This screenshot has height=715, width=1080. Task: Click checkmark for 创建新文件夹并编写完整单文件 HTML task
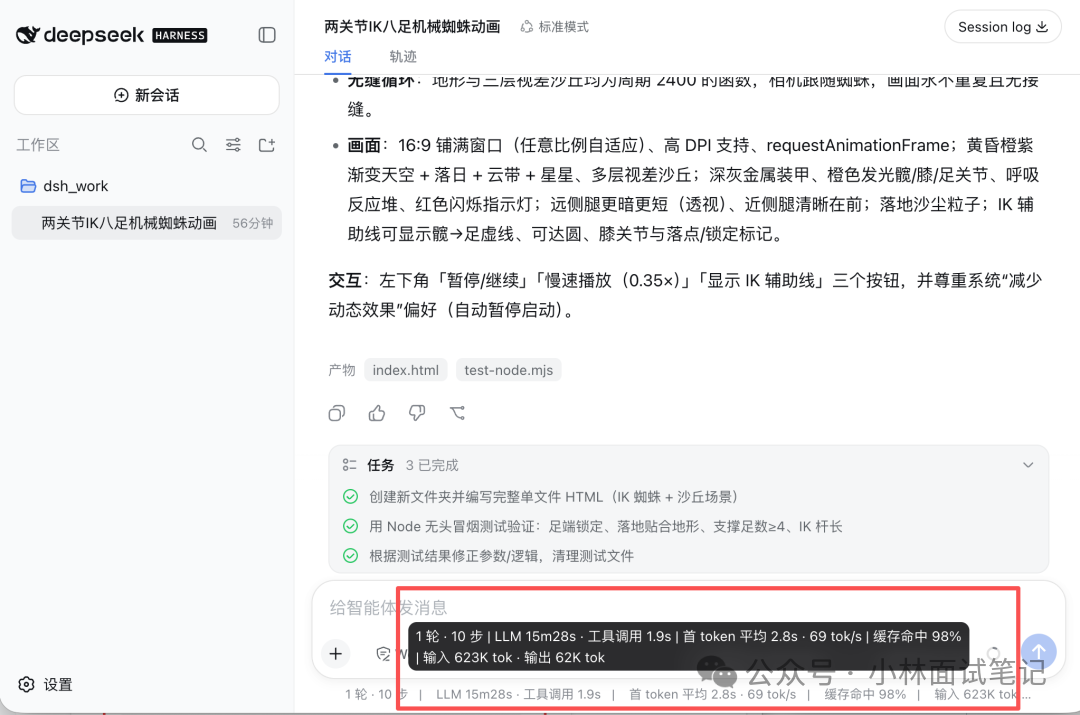(351, 497)
